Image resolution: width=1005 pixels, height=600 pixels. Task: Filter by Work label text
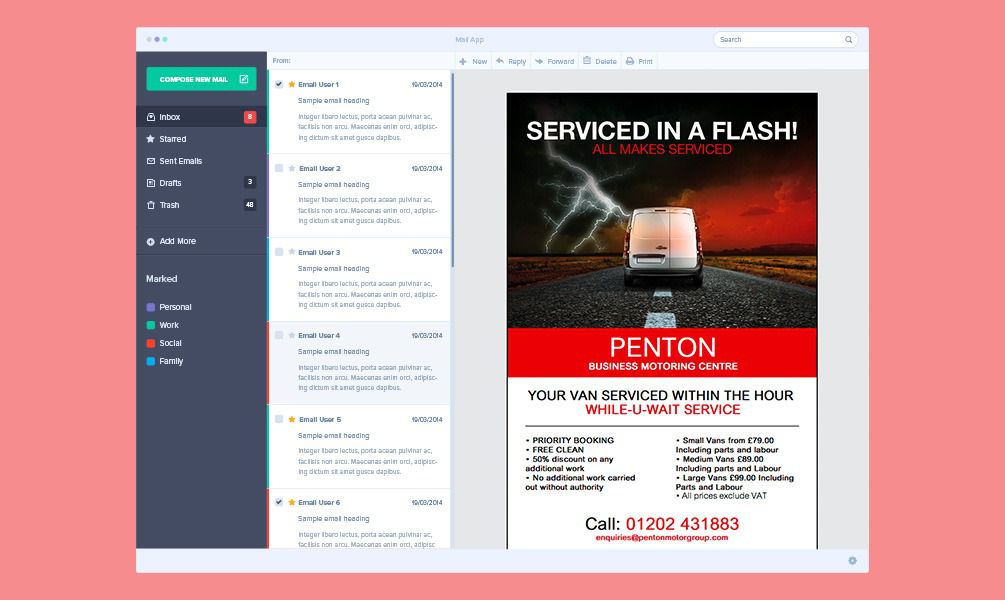[169, 325]
